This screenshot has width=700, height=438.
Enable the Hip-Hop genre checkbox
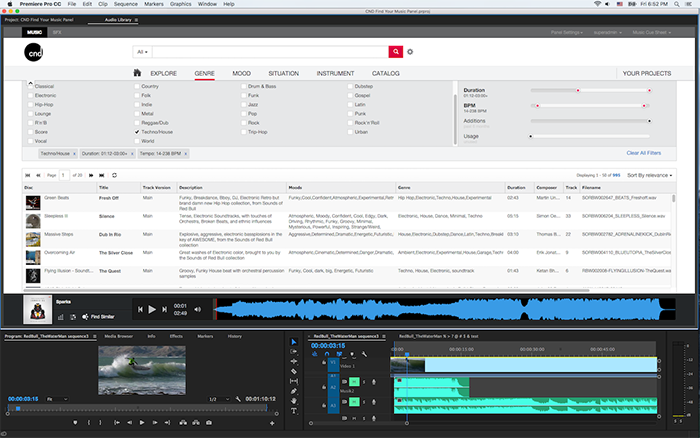[x=30, y=104]
